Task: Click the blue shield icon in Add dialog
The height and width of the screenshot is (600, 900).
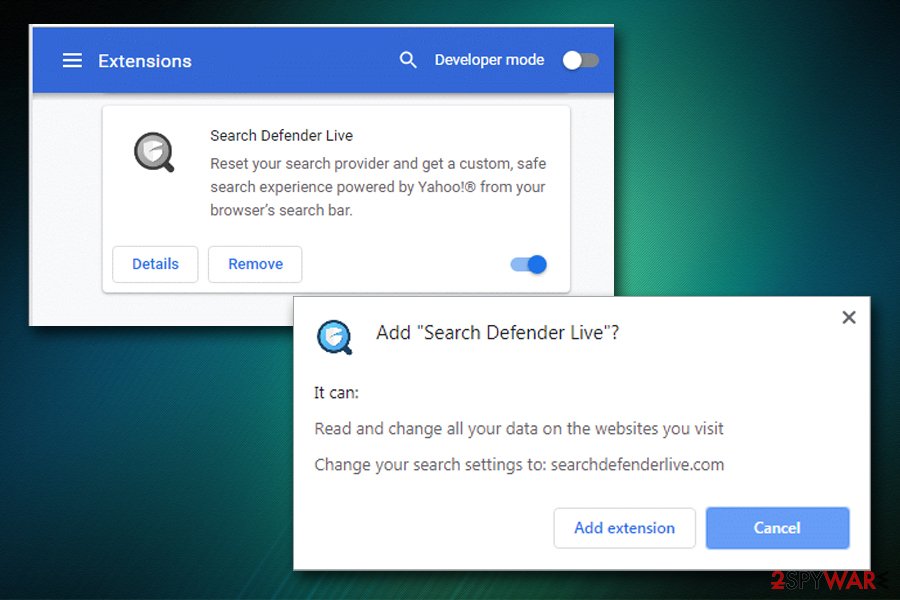Action: [334, 336]
